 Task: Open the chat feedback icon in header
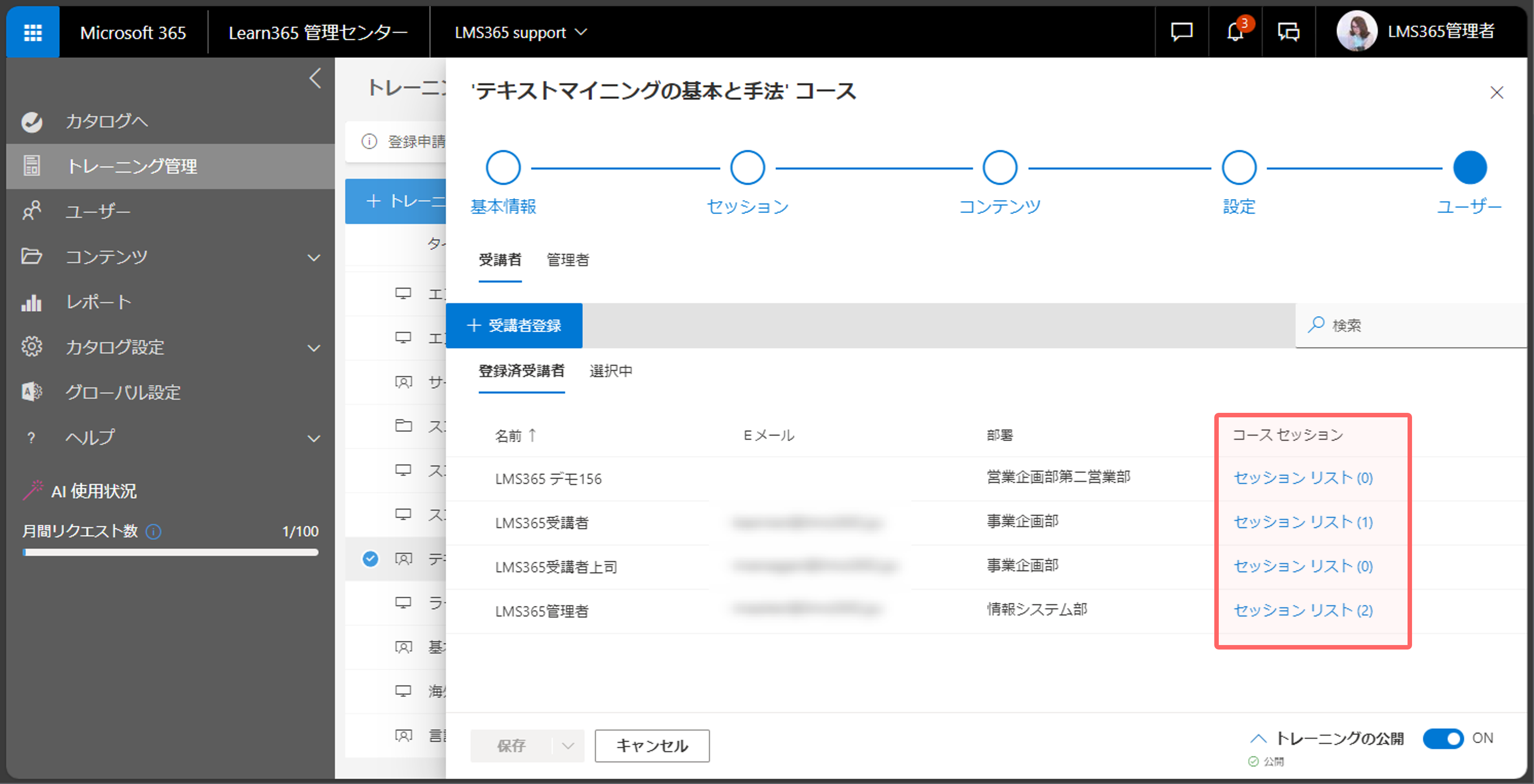tap(1182, 31)
